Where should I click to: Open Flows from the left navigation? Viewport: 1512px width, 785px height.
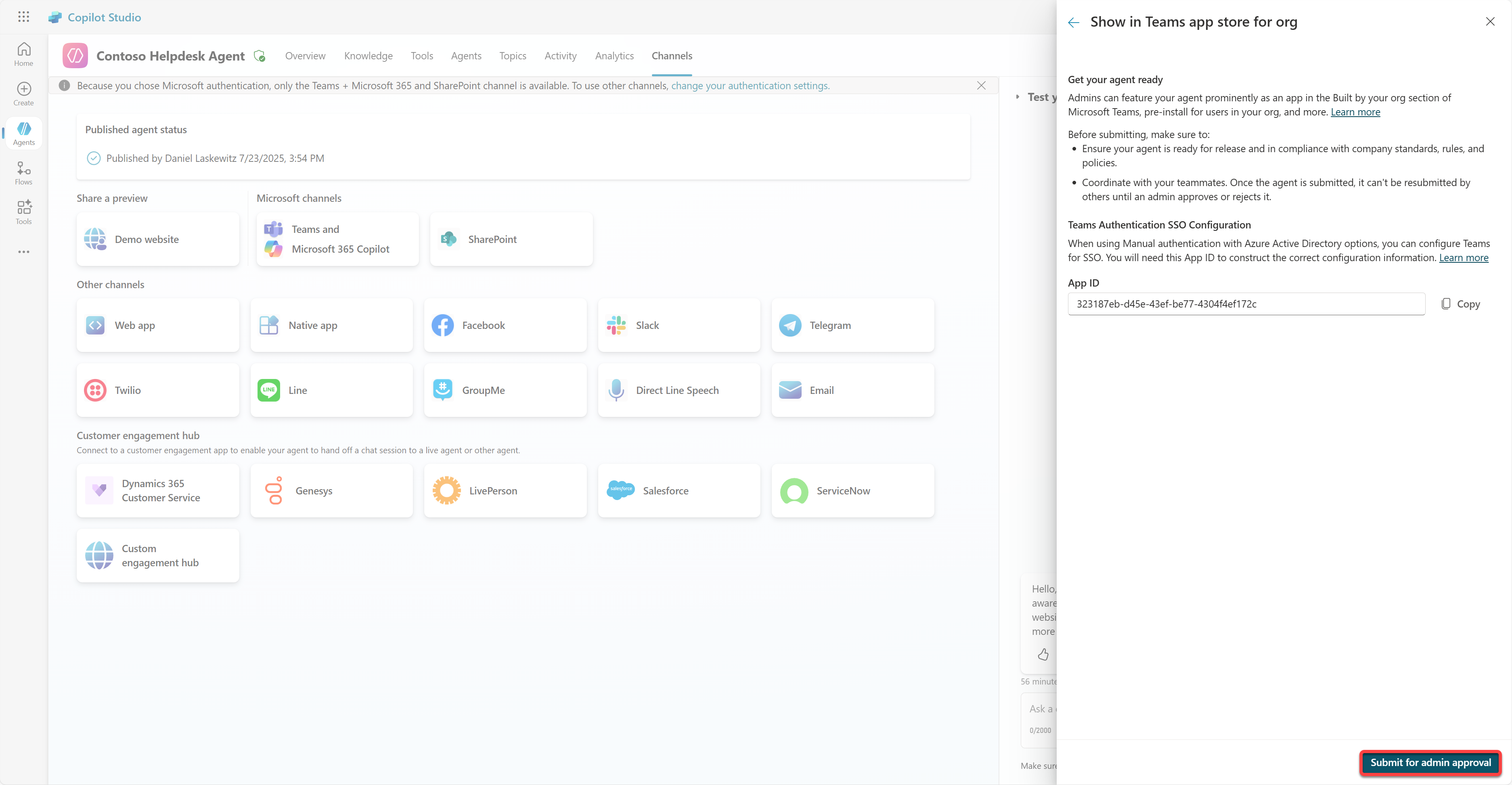23,172
